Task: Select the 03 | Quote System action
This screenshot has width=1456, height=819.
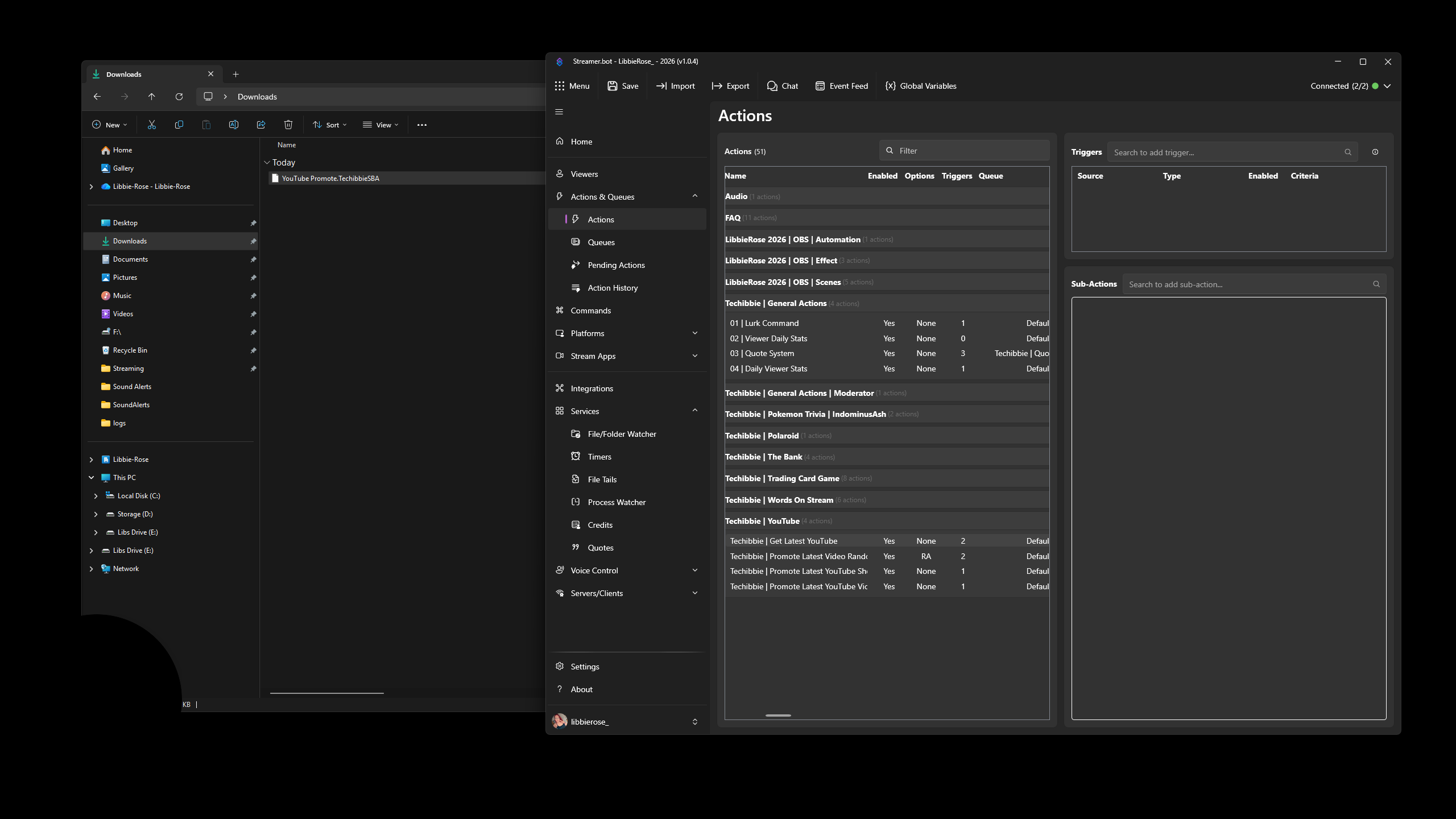Action: pyautogui.click(x=887, y=354)
